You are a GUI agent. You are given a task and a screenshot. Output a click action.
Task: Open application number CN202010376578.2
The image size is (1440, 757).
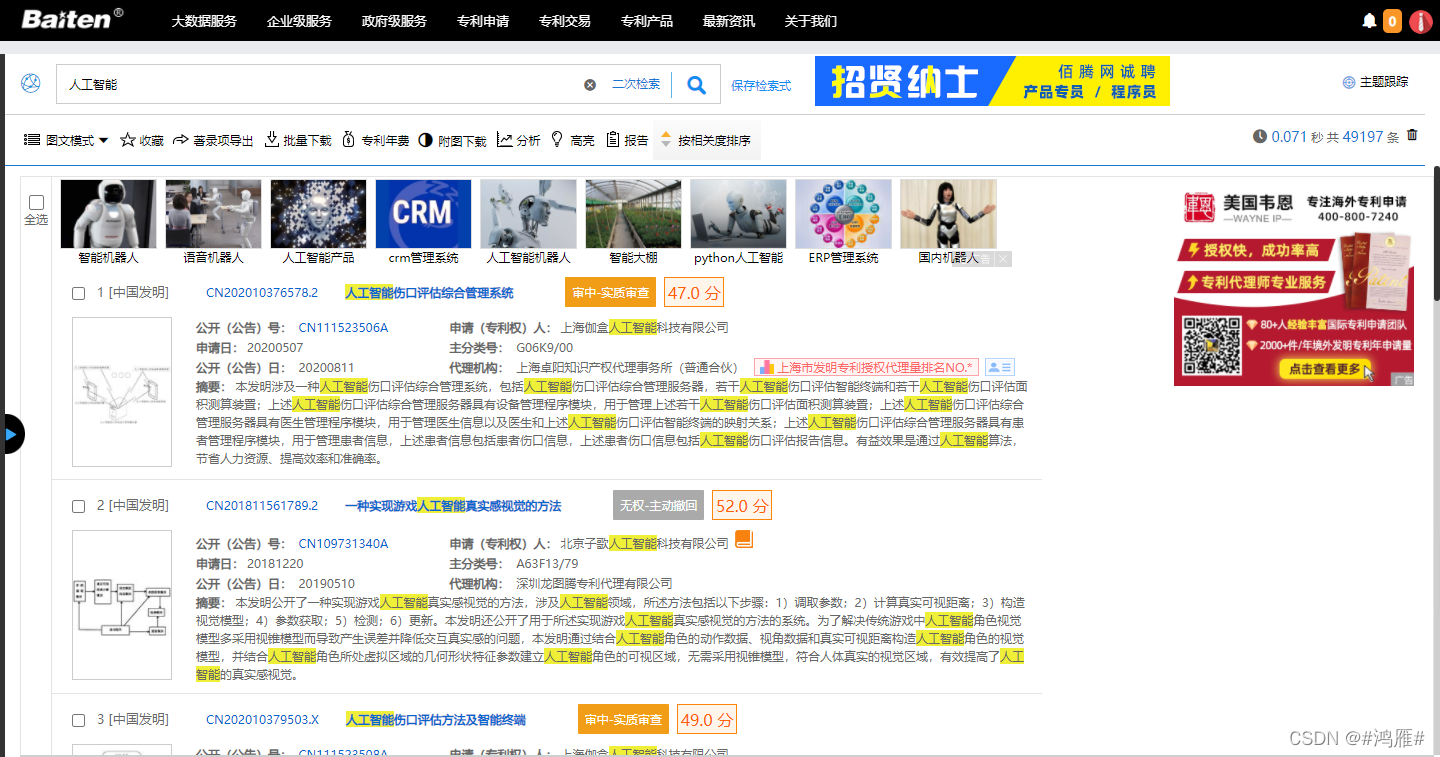pyautogui.click(x=262, y=293)
